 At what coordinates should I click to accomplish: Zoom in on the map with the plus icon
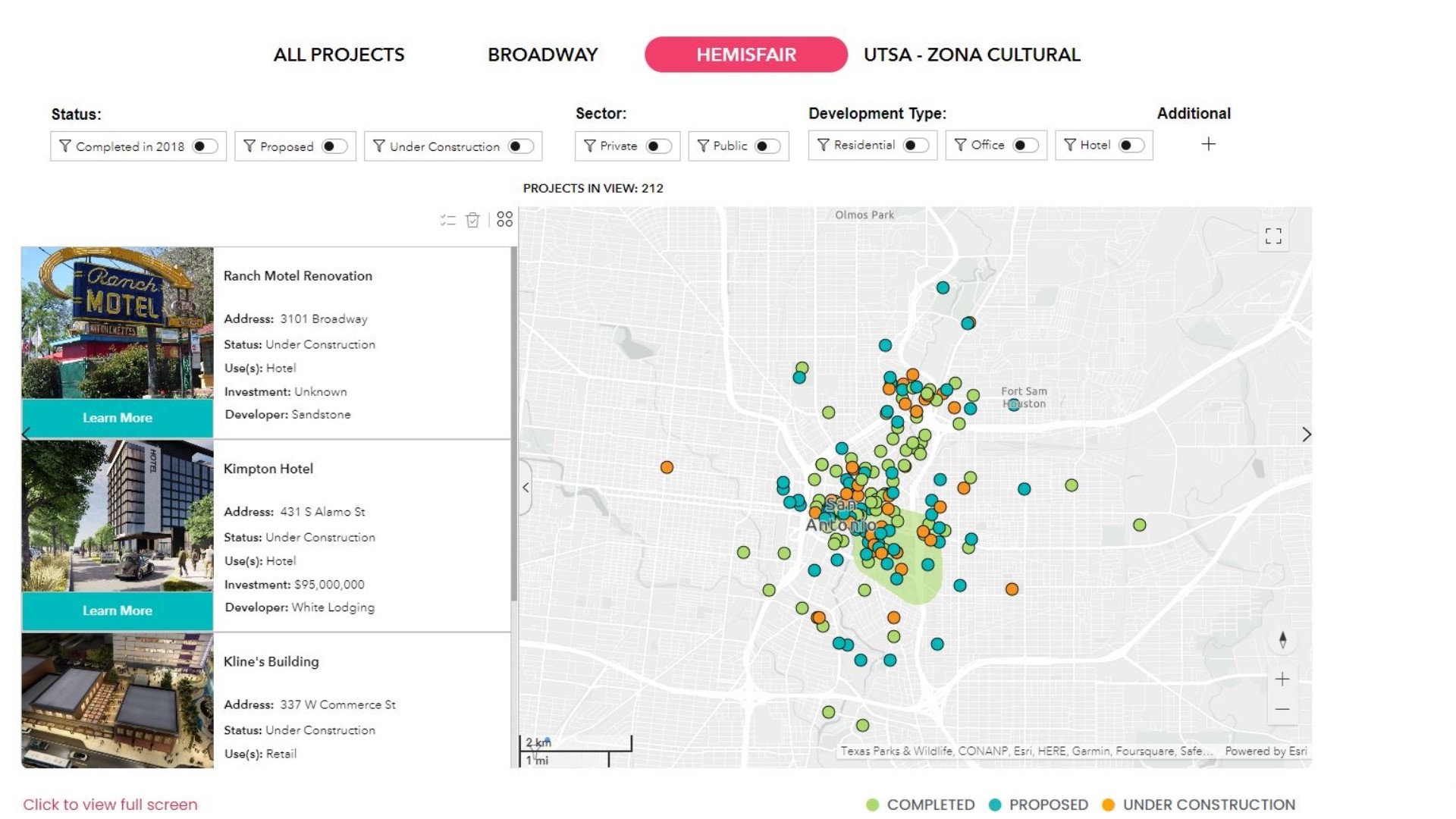(x=1283, y=679)
